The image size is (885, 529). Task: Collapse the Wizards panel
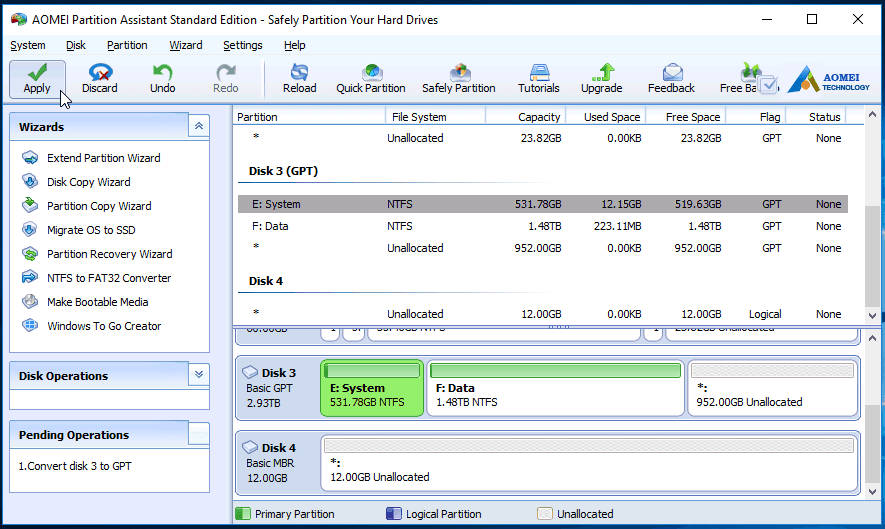pos(199,126)
